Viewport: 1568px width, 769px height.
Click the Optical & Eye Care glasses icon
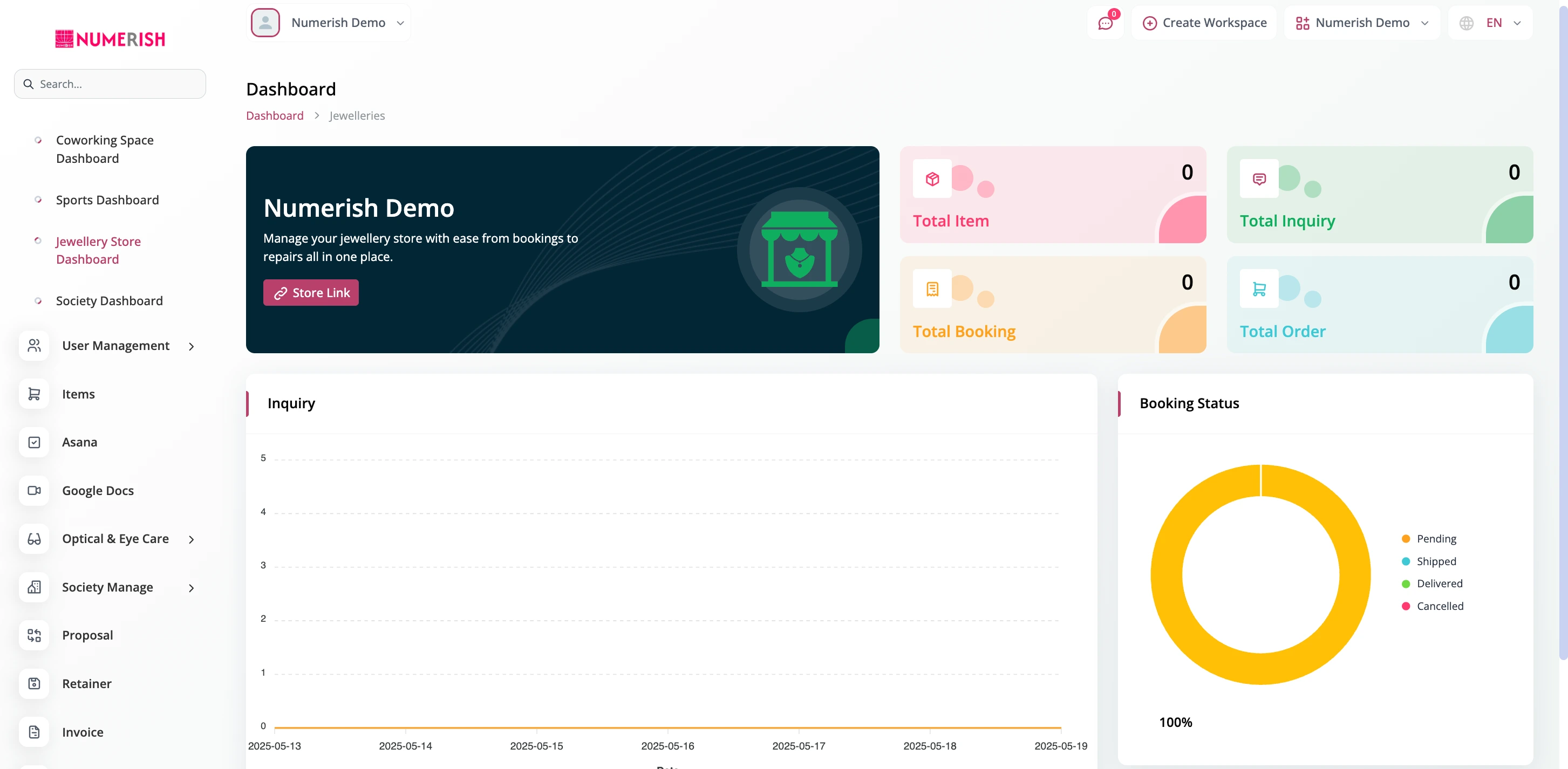point(34,538)
